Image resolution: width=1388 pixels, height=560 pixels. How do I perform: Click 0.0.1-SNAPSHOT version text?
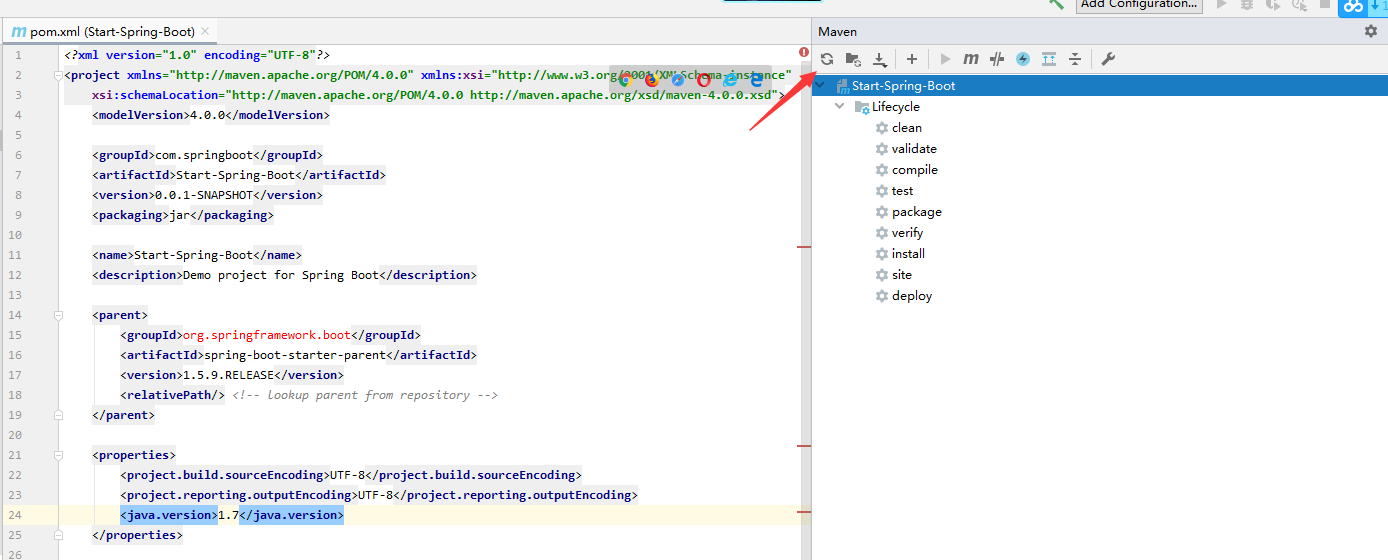tap(206, 195)
